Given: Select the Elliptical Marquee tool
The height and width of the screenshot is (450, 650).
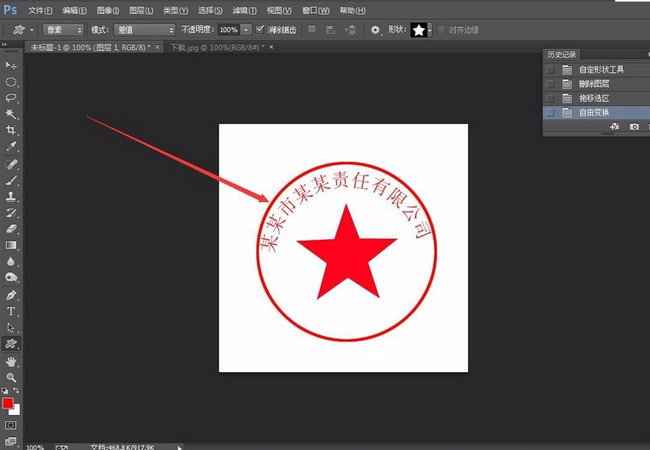Looking at the screenshot, I should click(x=11, y=82).
